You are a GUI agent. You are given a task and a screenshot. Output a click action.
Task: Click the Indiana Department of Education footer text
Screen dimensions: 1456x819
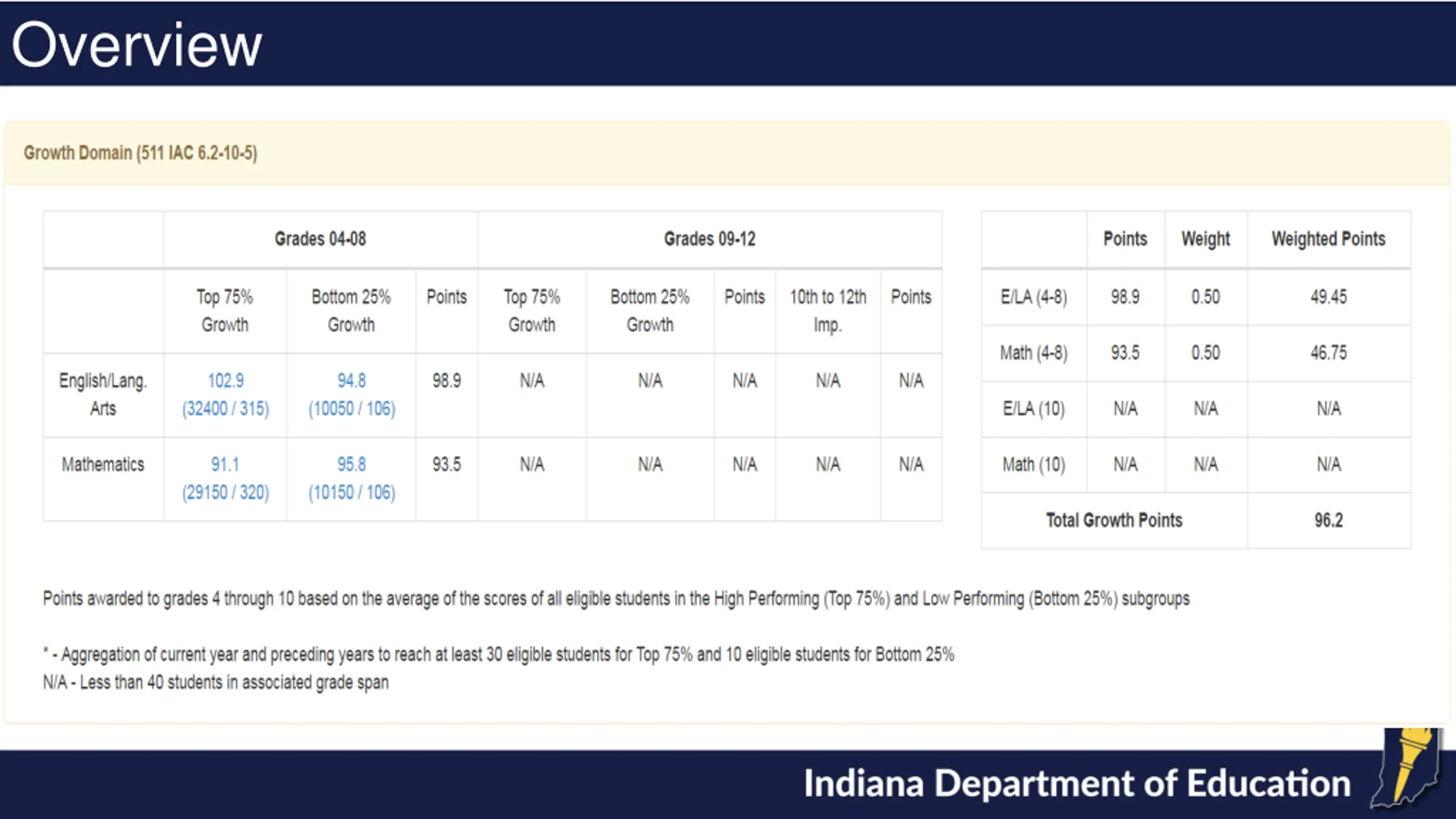(1077, 784)
